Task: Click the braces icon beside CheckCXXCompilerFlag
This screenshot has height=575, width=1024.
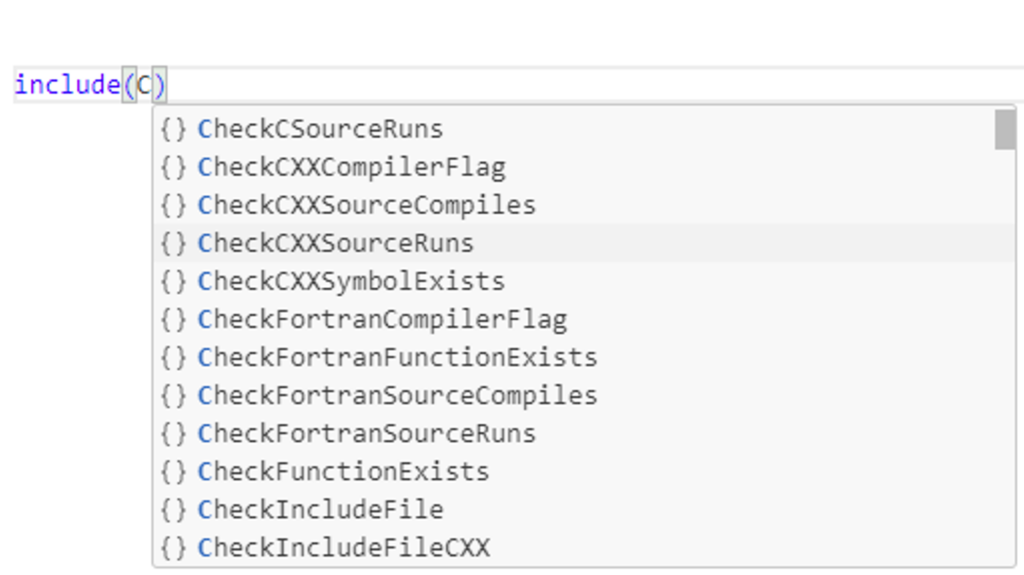Action: (173, 167)
